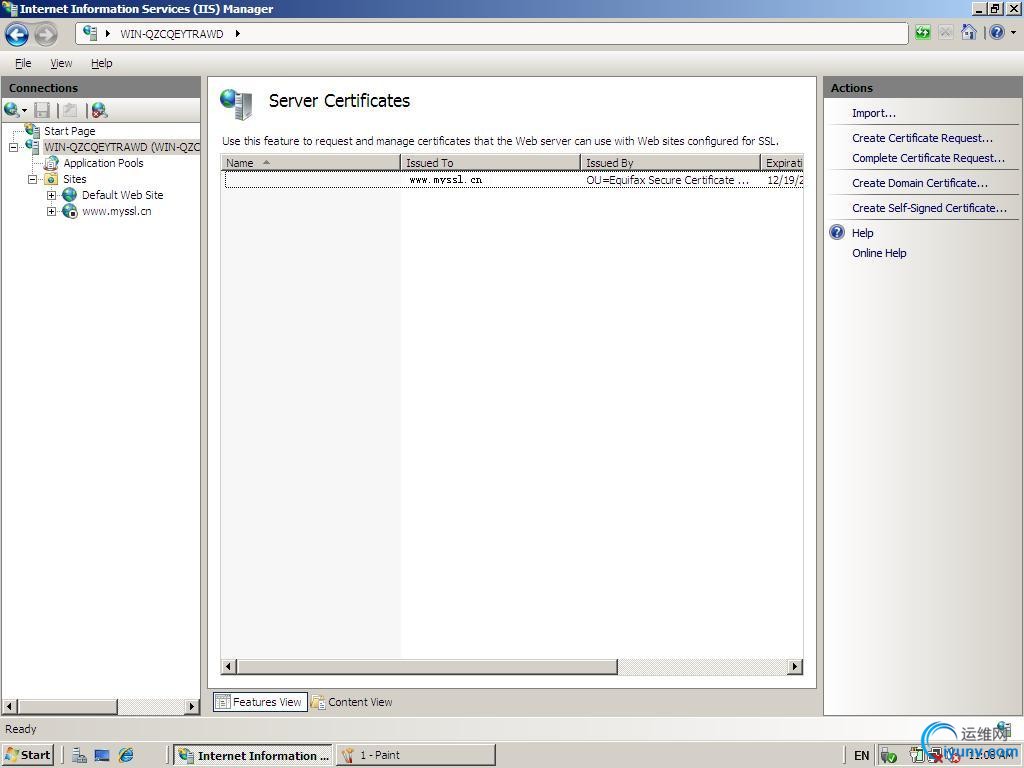This screenshot has height=768, width=1024.
Task: Click the www.myssl.cn site globe icon
Action: point(70,211)
